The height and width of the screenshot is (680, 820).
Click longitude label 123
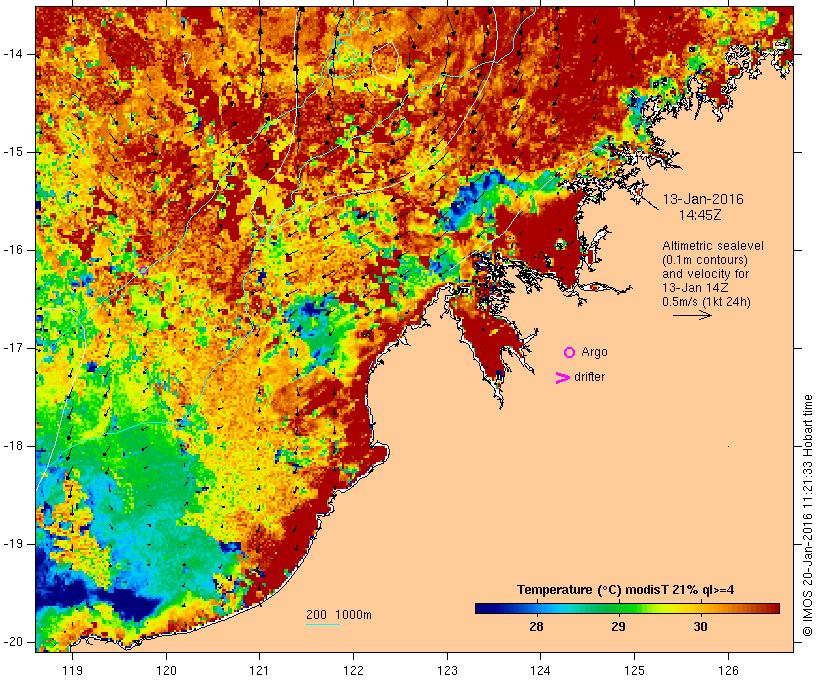pos(447,670)
